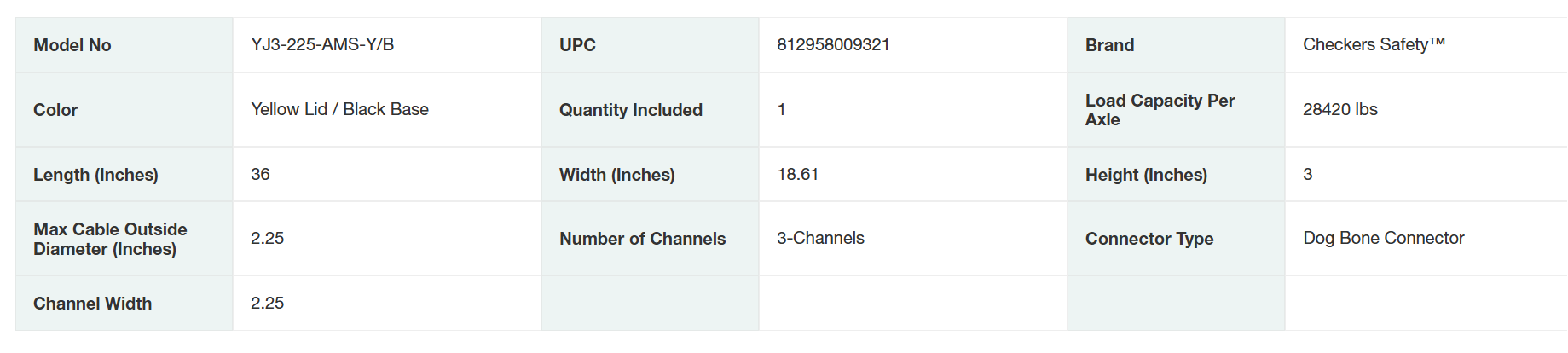Image resolution: width=1568 pixels, height=353 pixels.
Task: Click the Height (Inches) label
Action: click(x=1146, y=175)
